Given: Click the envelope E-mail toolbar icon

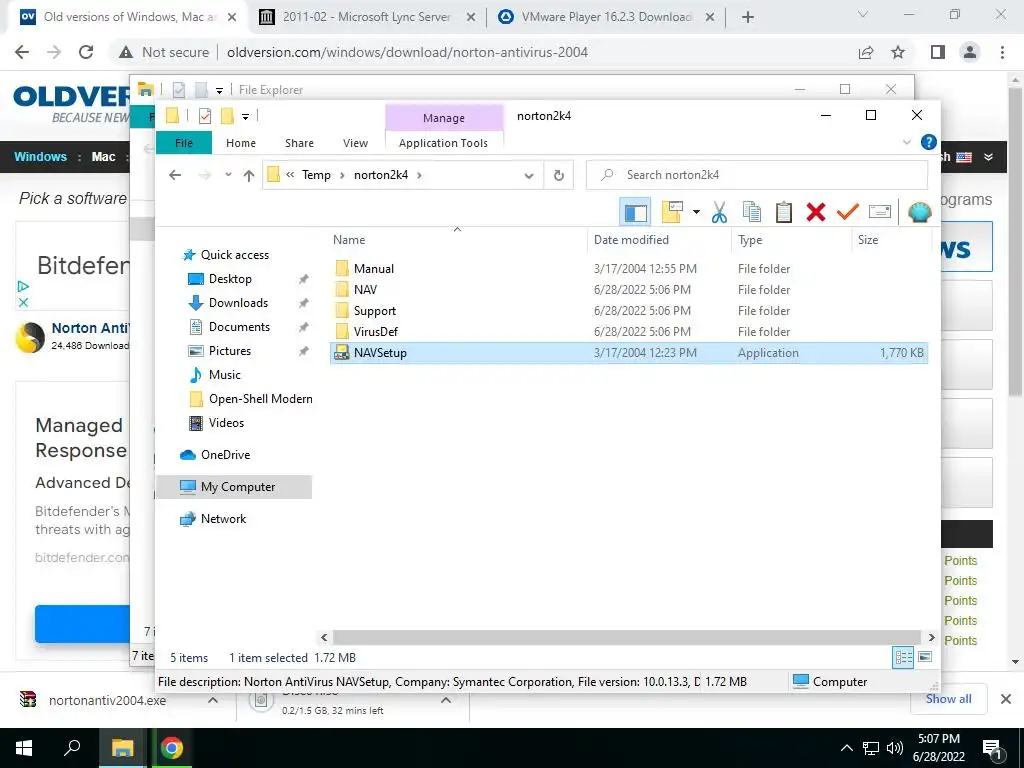Looking at the screenshot, I should 880,212.
